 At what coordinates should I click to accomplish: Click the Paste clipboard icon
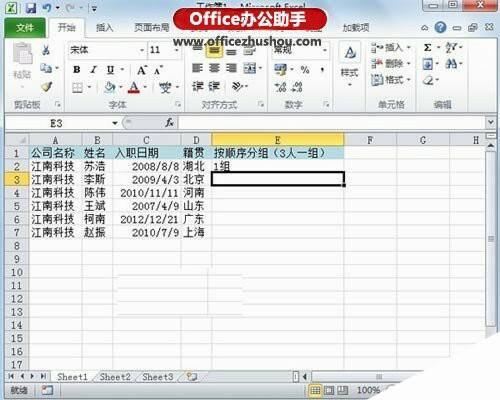tap(22, 54)
